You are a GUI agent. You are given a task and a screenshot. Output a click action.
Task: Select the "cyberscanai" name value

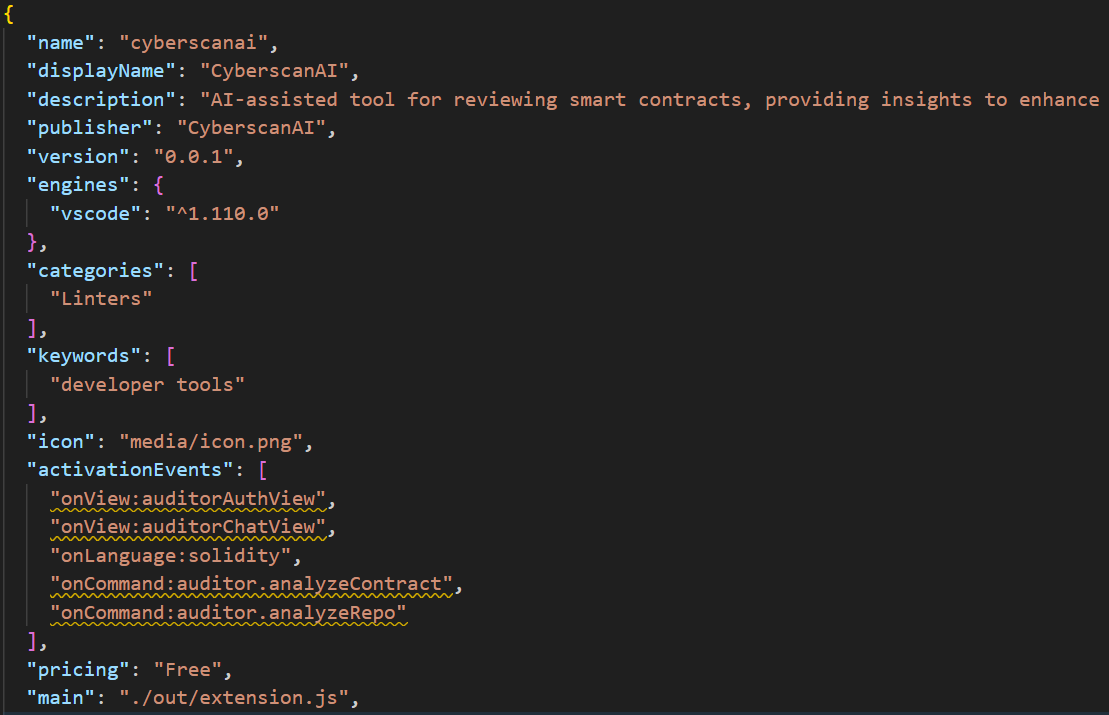coord(193,42)
